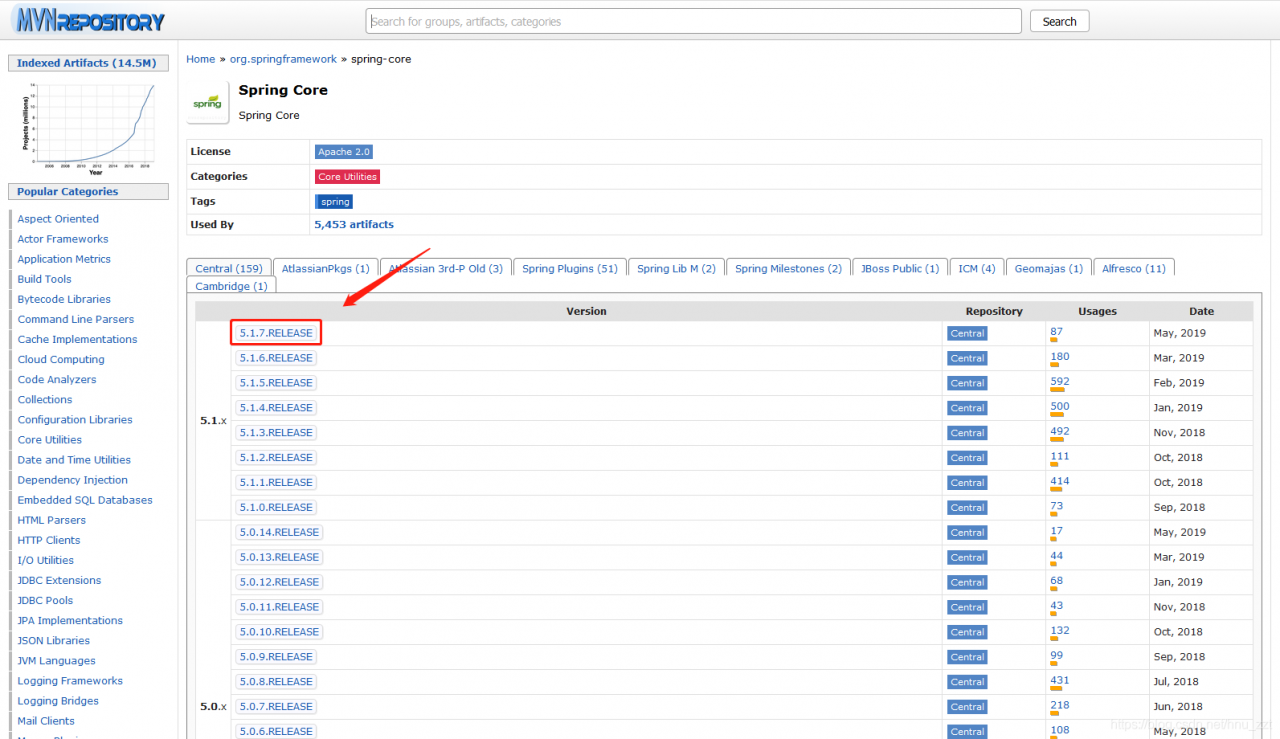Open version 5.0.10.RELEASE
Image resolution: width=1280 pixels, height=739 pixels.
coord(279,632)
